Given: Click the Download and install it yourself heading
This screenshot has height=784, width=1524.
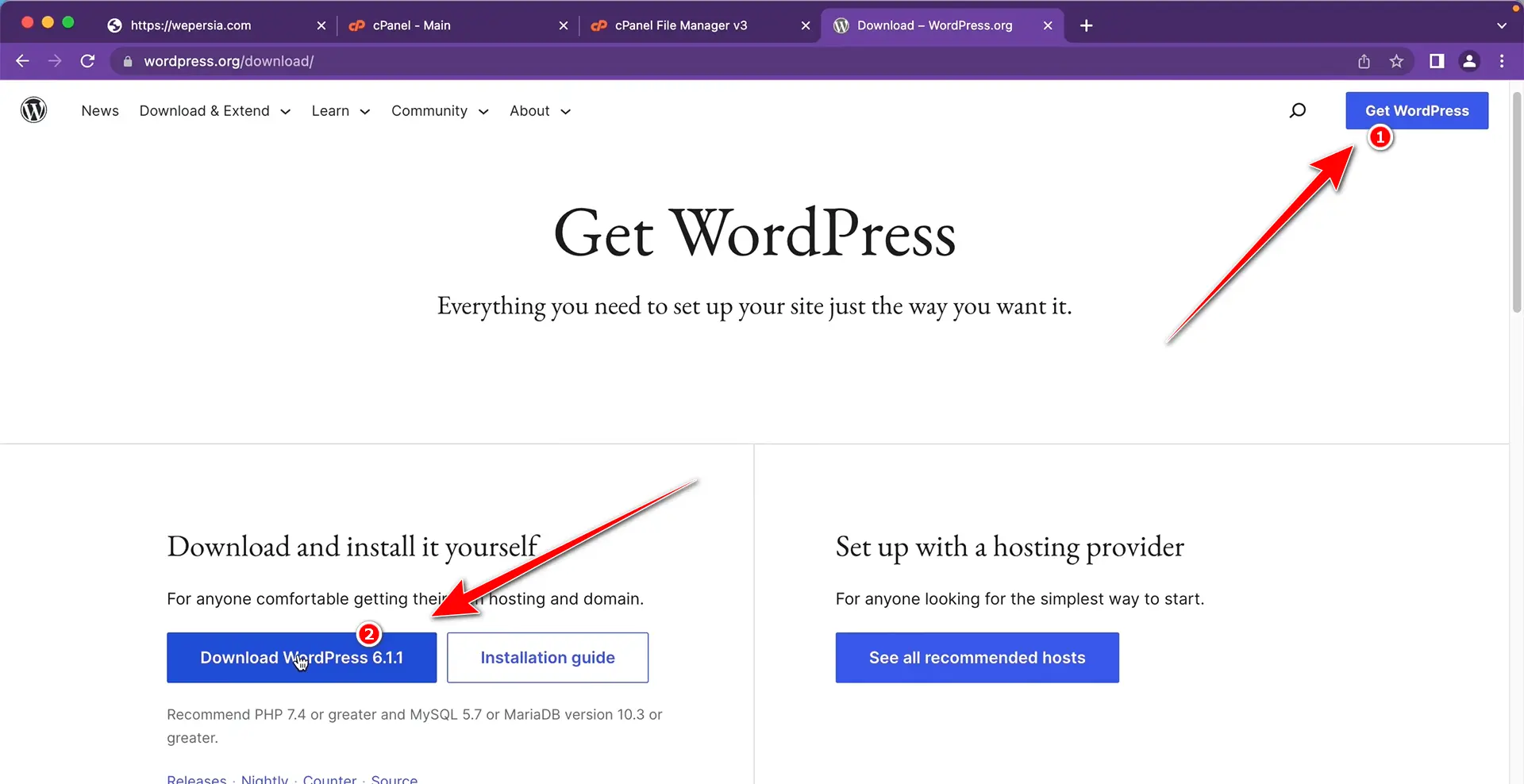Looking at the screenshot, I should (x=353, y=548).
